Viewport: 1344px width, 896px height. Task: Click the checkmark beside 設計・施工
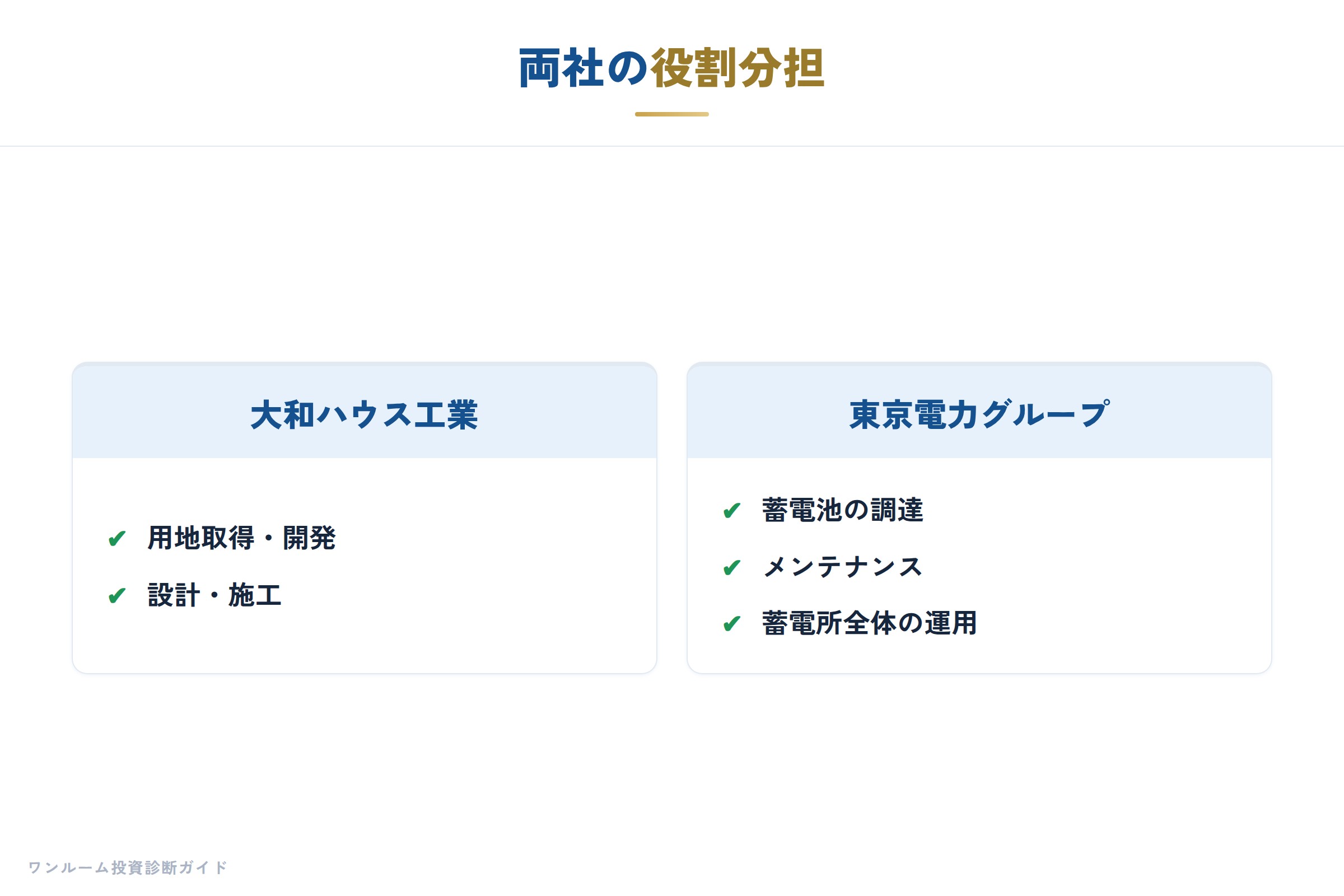click(117, 596)
